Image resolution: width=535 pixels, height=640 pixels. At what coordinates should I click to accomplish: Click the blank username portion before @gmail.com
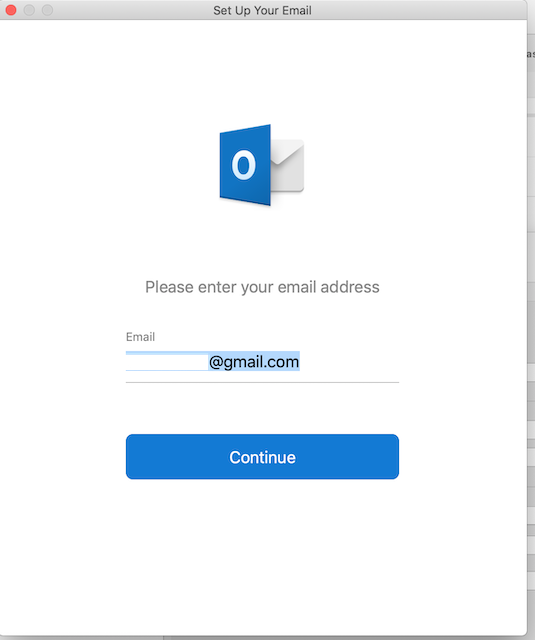tap(167, 362)
